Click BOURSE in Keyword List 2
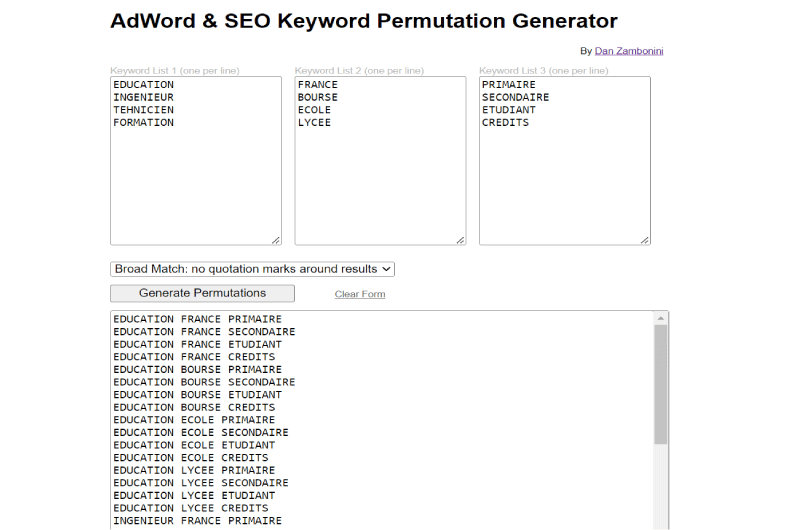This screenshot has width=800, height=530. point(317,97)
